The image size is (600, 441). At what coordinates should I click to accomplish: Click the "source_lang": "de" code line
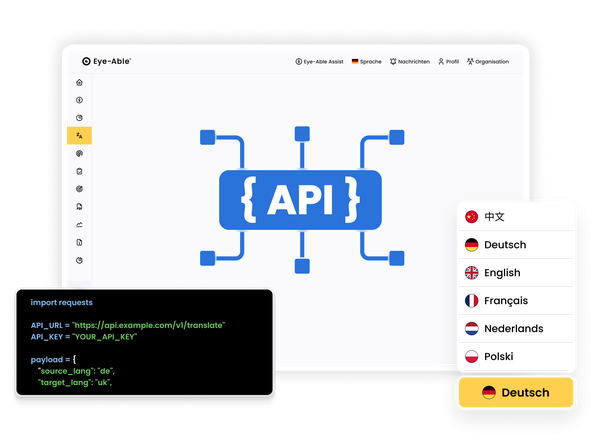(x=76, y=371)
